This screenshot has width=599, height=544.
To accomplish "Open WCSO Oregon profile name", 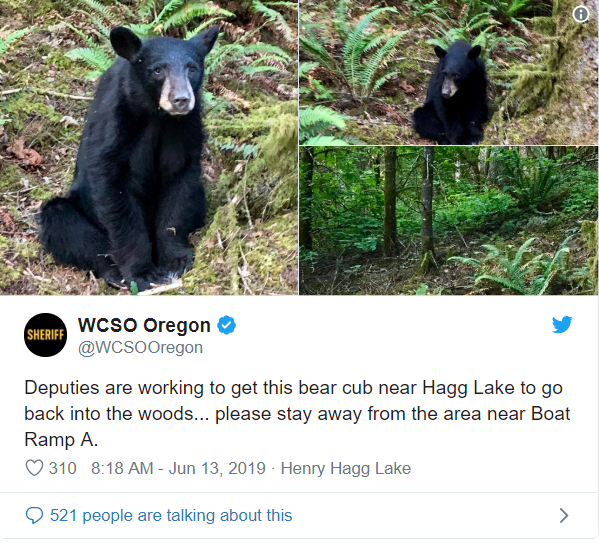I will (144, 325).
